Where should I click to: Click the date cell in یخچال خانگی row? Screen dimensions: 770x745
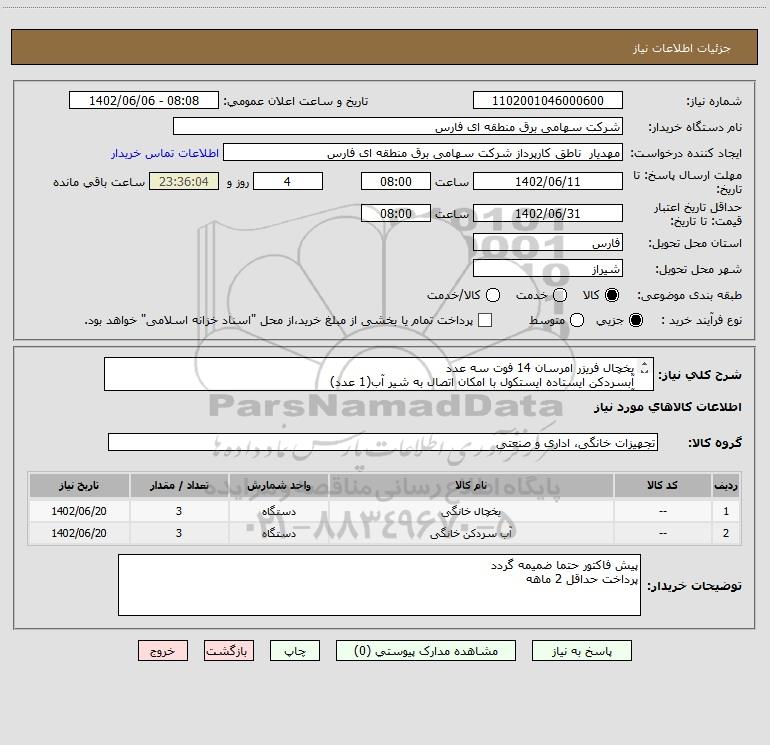(x=79, y=511)
